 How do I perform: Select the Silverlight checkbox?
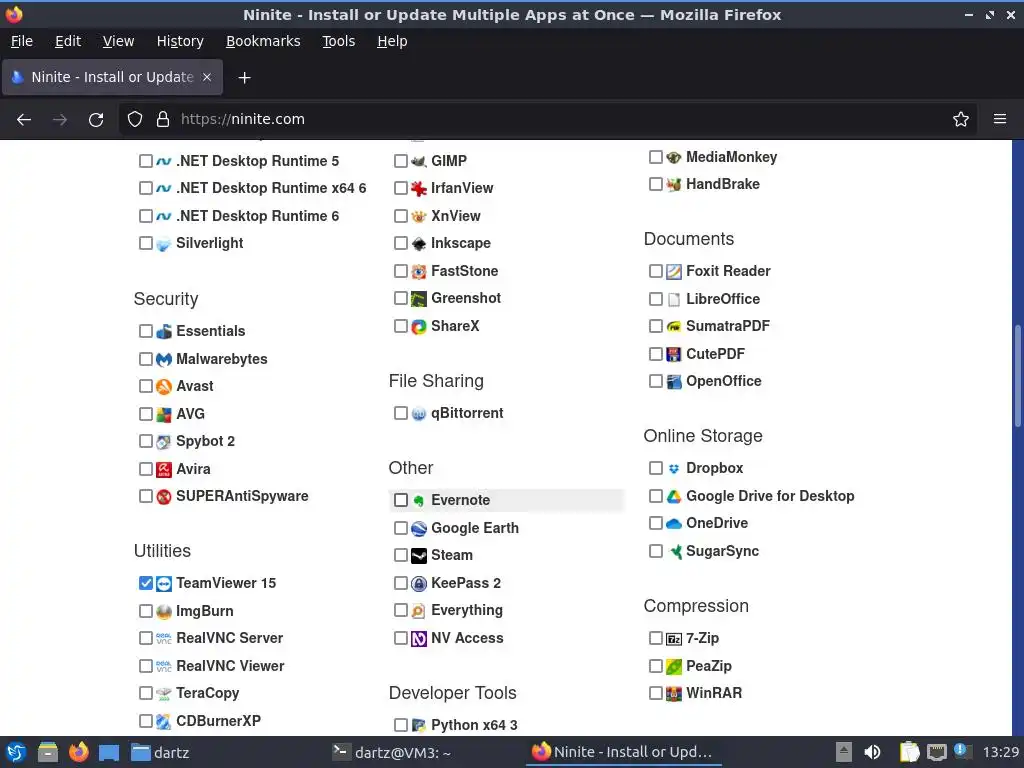pyautogui.click(x=146, y=243)
